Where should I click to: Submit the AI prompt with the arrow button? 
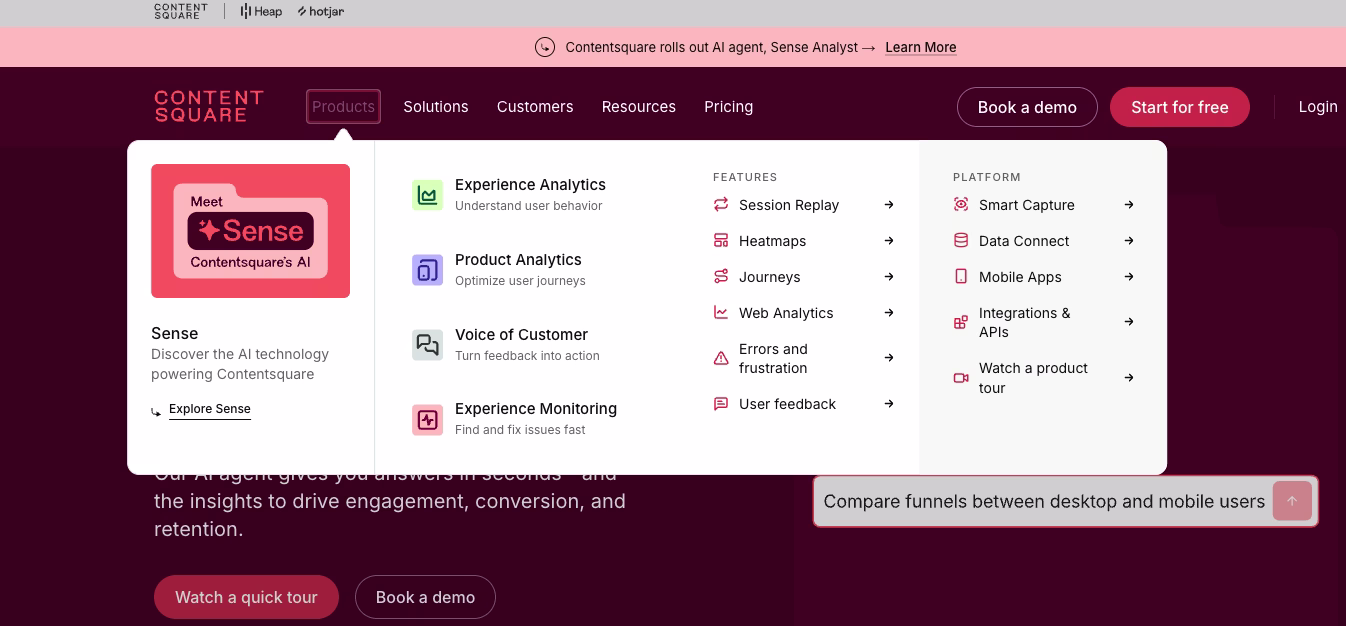click(x=1292, y=501)
